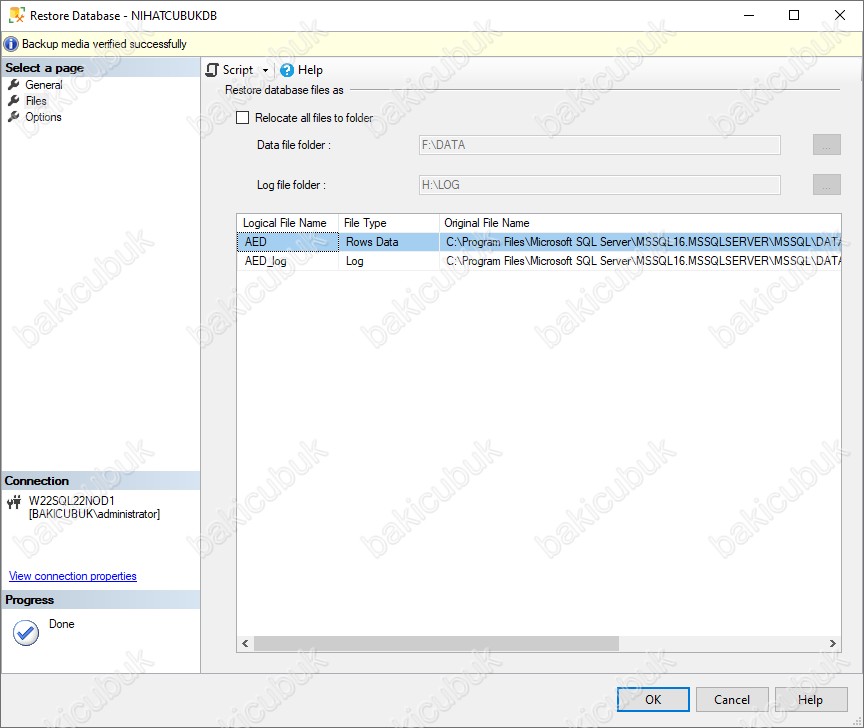Click the Options wrench icon
Viewport: 864px width, 728px height.
[14, 117]
